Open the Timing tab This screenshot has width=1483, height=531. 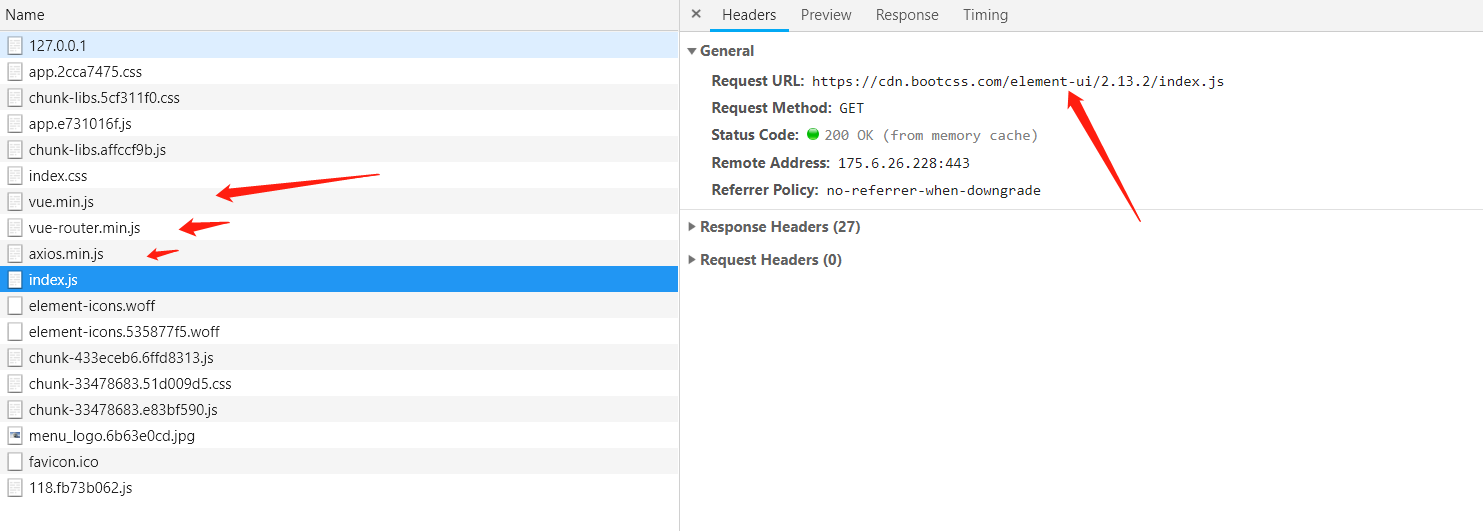click(x=985, y=15)
